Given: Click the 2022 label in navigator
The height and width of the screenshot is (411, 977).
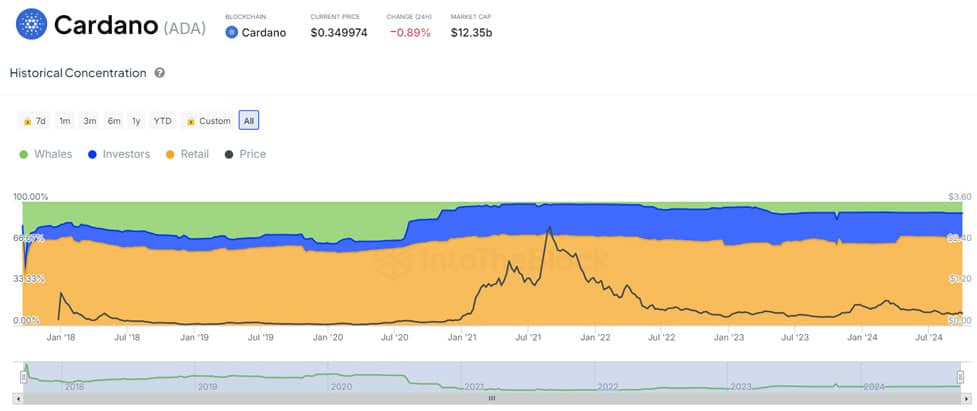Looking at the screenshot, I should click(607, 387).
